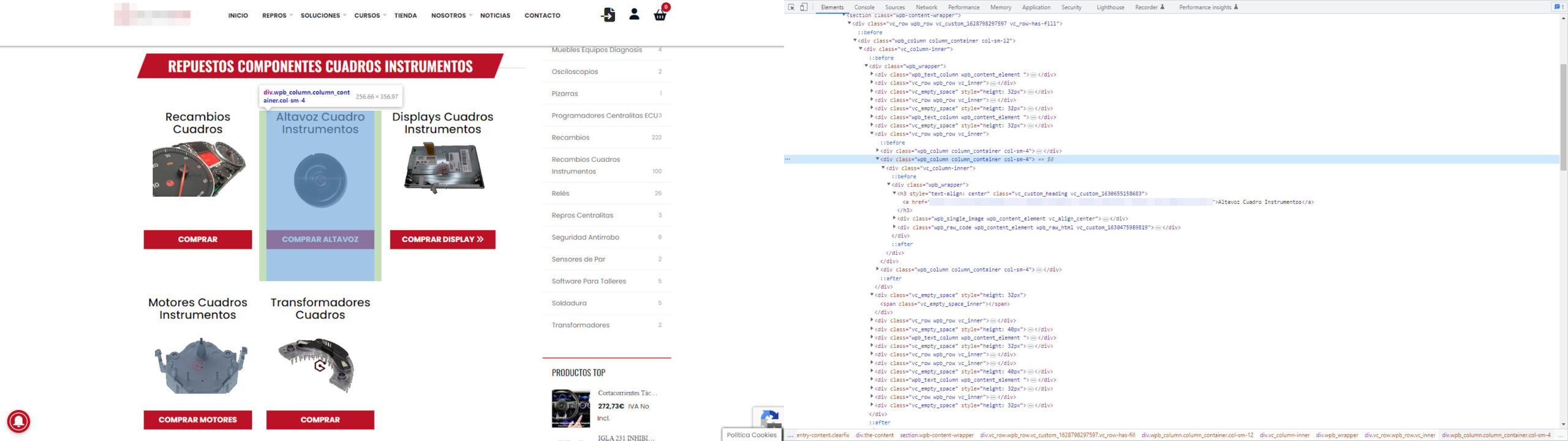Expand the NOSOTROS menu dropdown arrow
Screen dimensions: 1568x441
click(x=470, y=15)
